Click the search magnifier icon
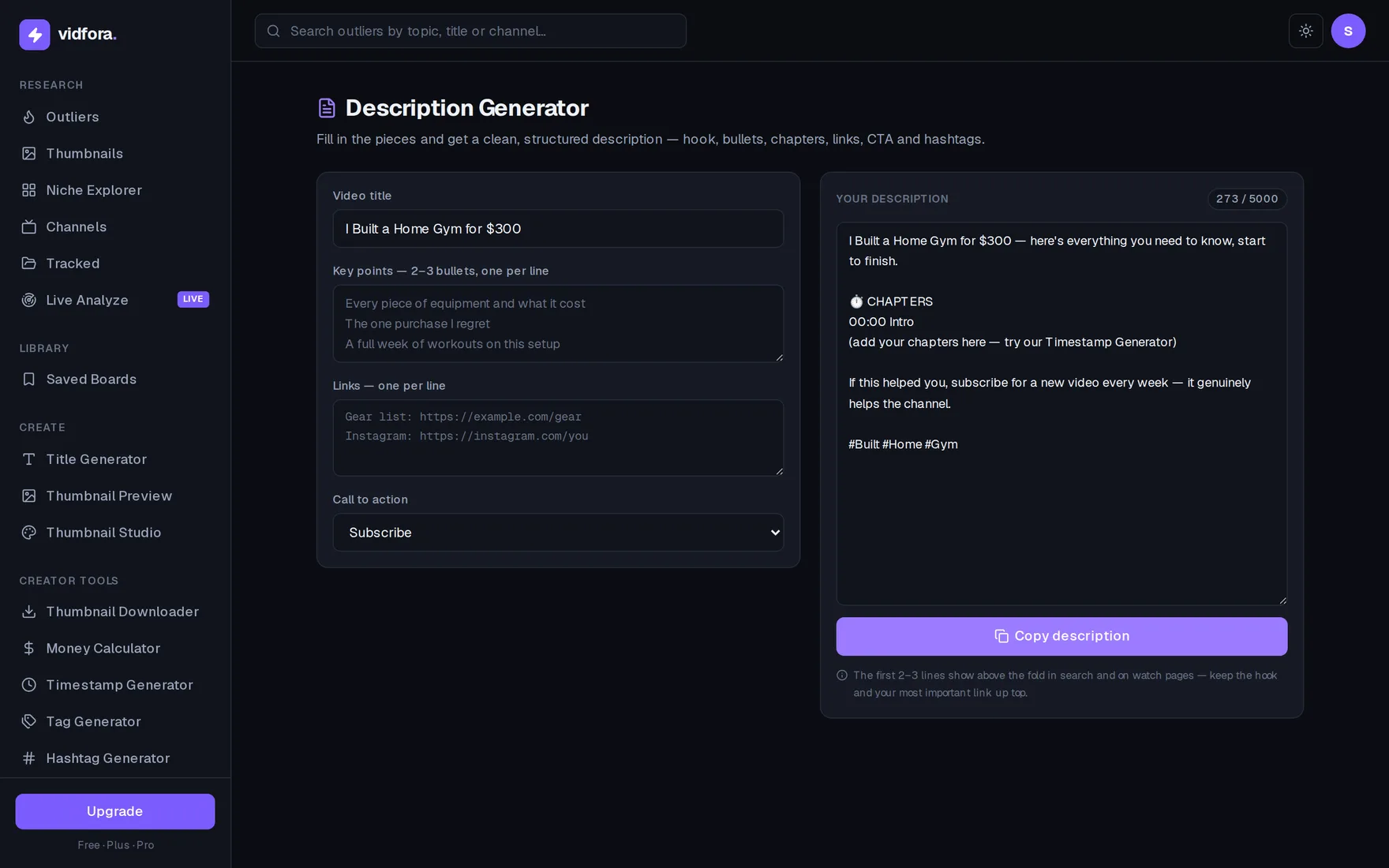 (x=274, y=31)
